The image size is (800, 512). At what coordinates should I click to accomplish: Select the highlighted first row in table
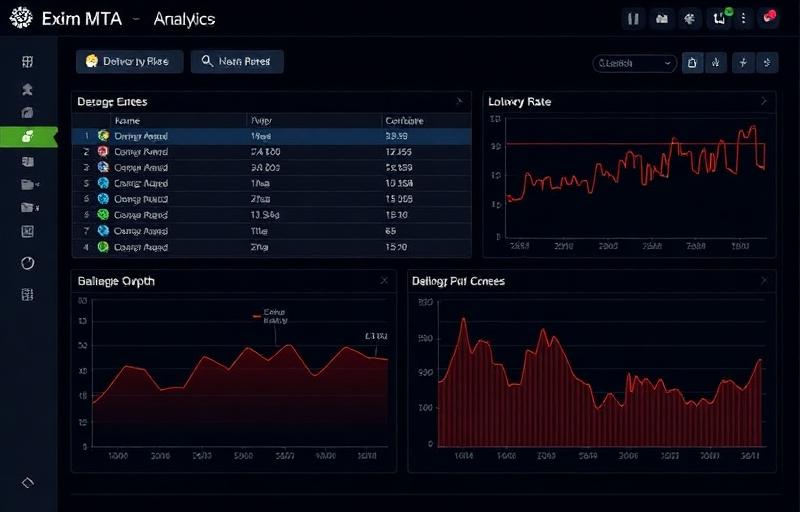pos(270,136)
